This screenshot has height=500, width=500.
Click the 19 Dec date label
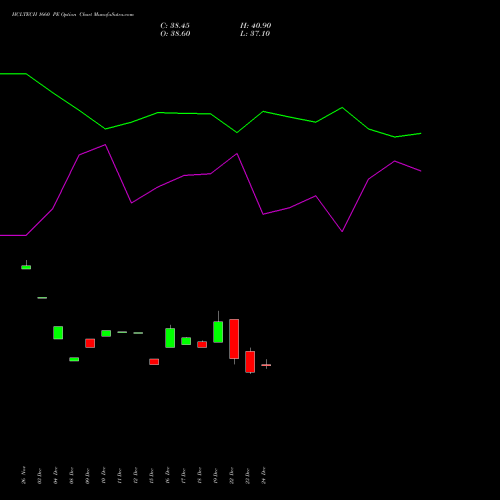pyautogui.click(x=216, y=475)
